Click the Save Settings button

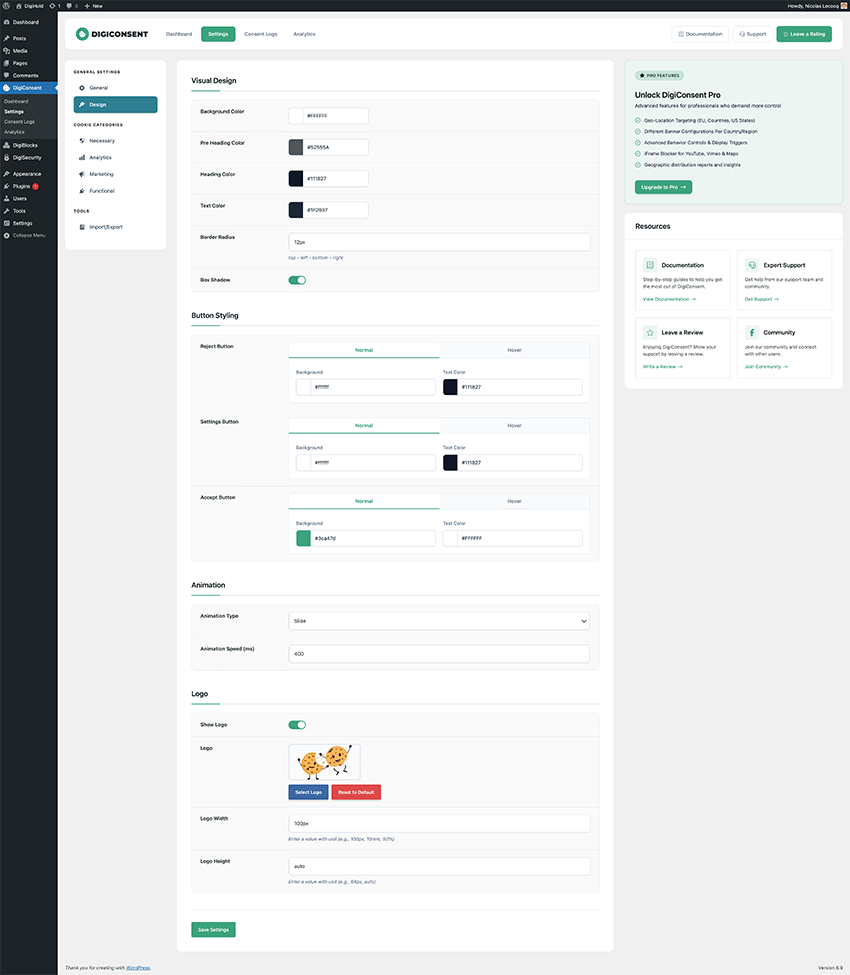coord(213,930)
